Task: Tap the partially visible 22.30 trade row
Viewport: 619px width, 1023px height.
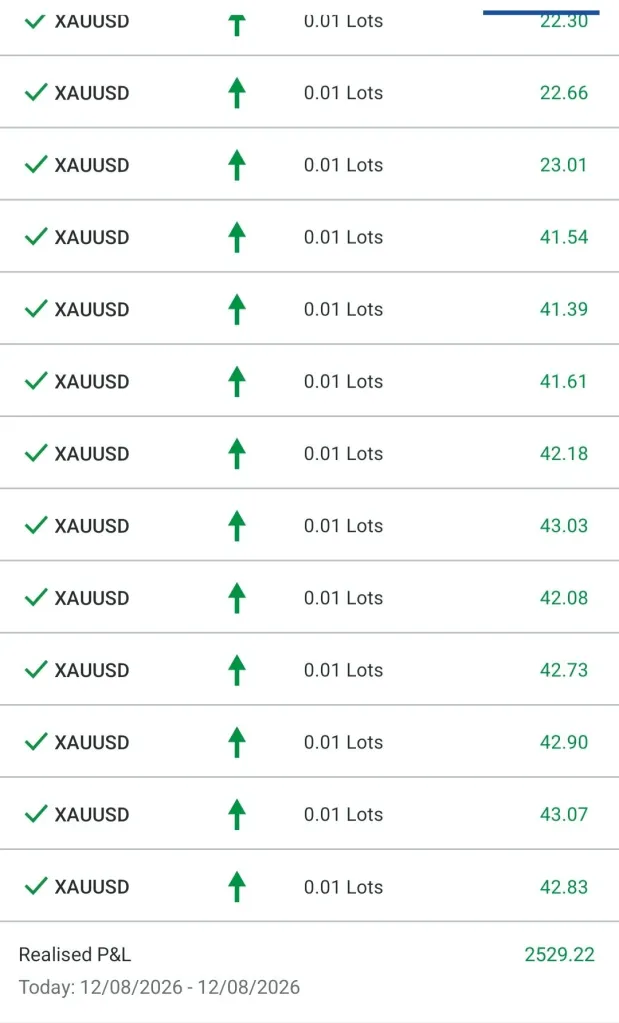Action: 309,27
